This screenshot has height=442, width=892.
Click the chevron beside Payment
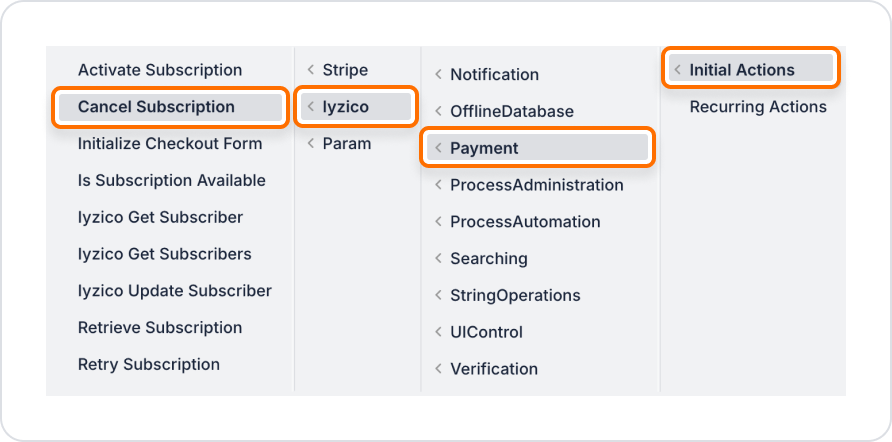[x=438, y=148]
